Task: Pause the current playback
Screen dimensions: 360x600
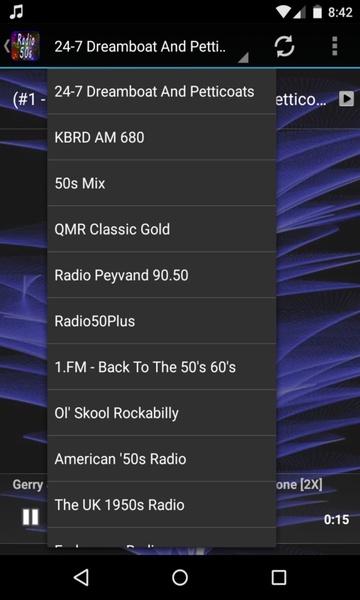Action: (x=30, y=517)
